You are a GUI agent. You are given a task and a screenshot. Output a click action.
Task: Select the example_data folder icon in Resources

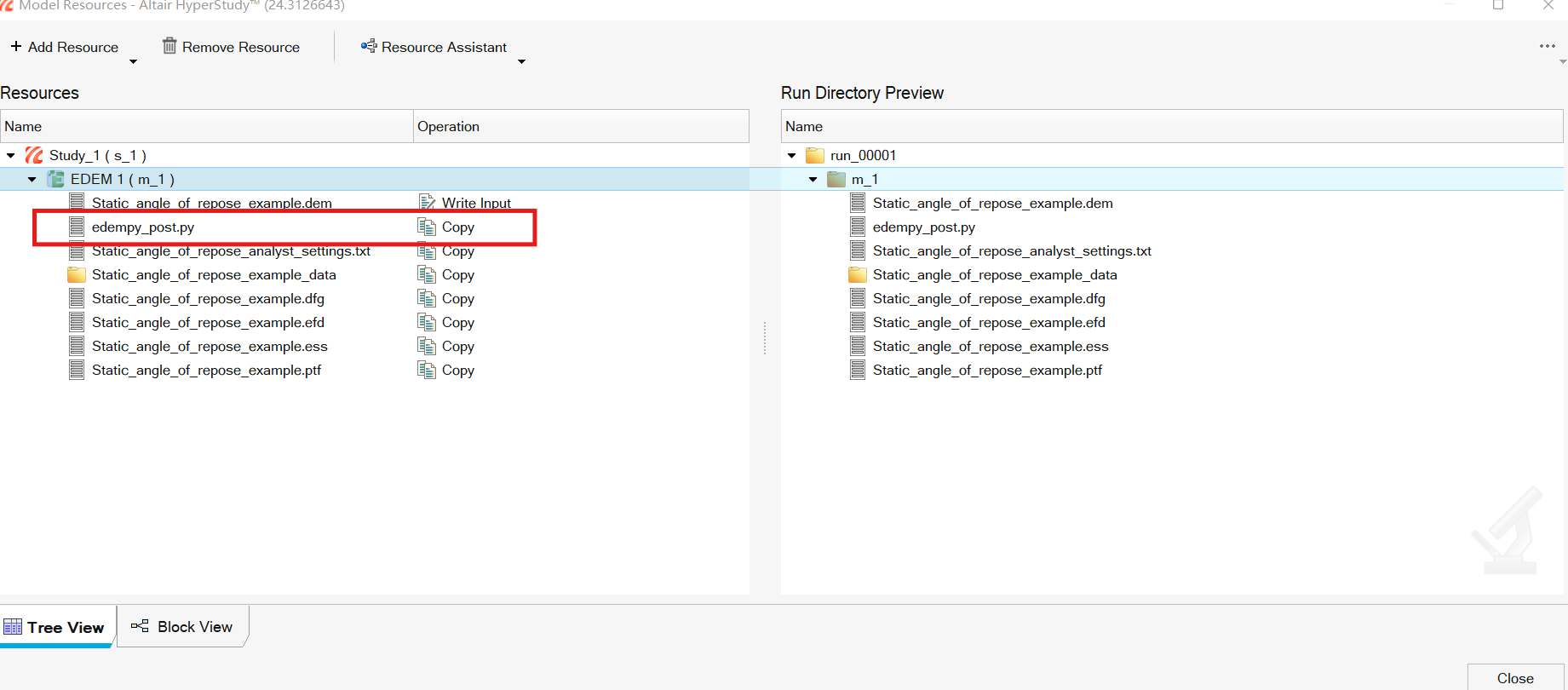click(x=77, y=274)
